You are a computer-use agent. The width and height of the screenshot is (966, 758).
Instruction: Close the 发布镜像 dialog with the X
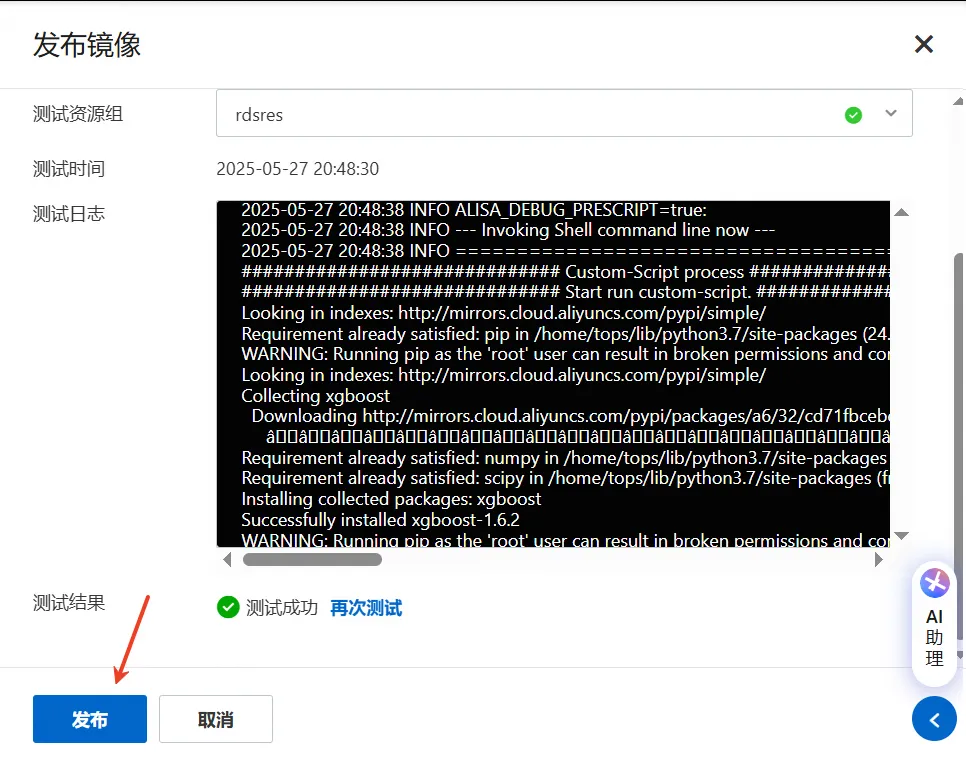click(923, 44)
